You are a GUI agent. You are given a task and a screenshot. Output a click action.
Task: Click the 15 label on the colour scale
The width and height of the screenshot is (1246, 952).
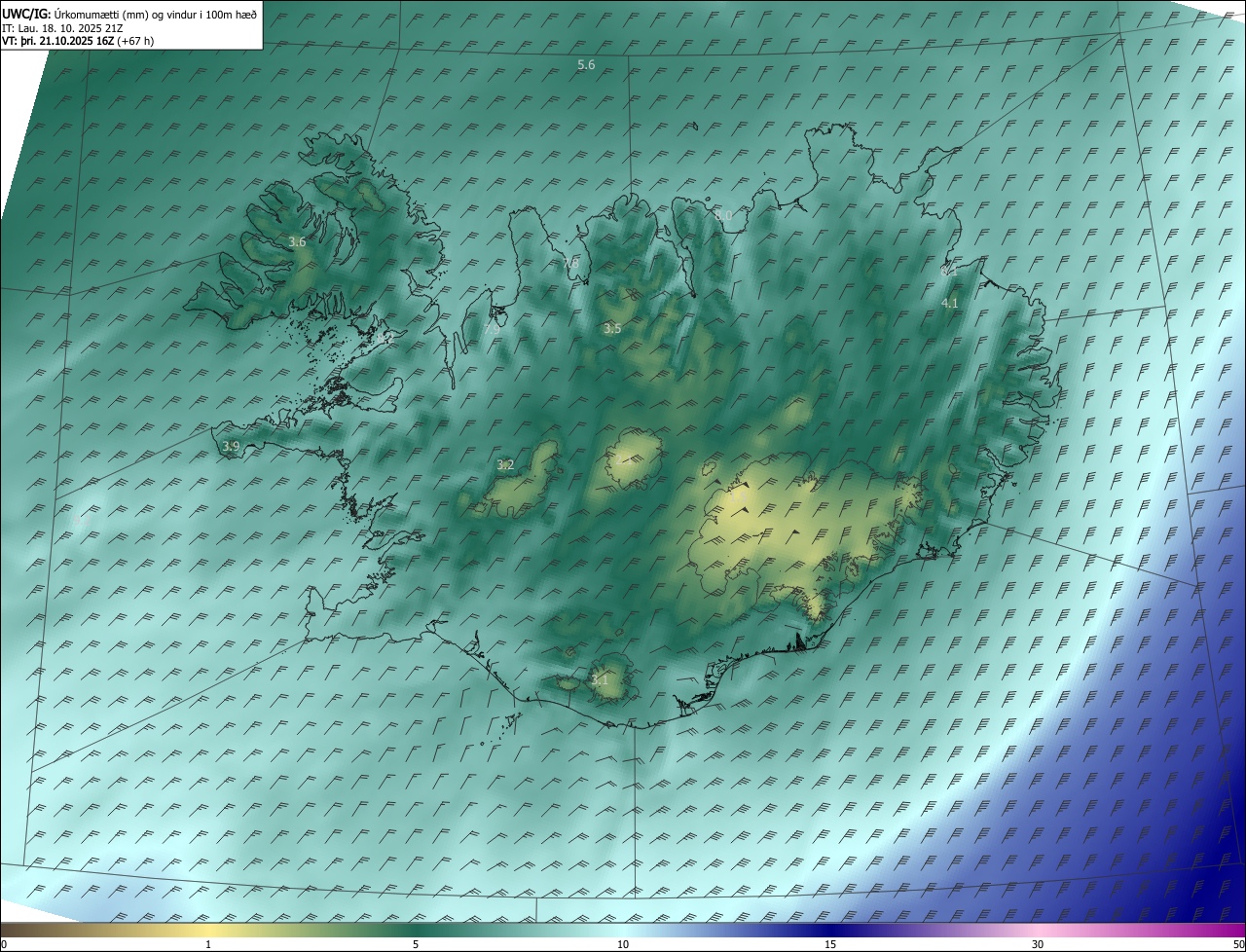[x=830, y=944]
